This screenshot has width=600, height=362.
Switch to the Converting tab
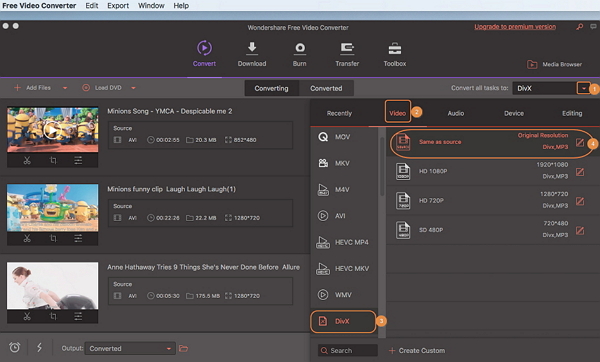pyautogui.click(x=272, y=88)
